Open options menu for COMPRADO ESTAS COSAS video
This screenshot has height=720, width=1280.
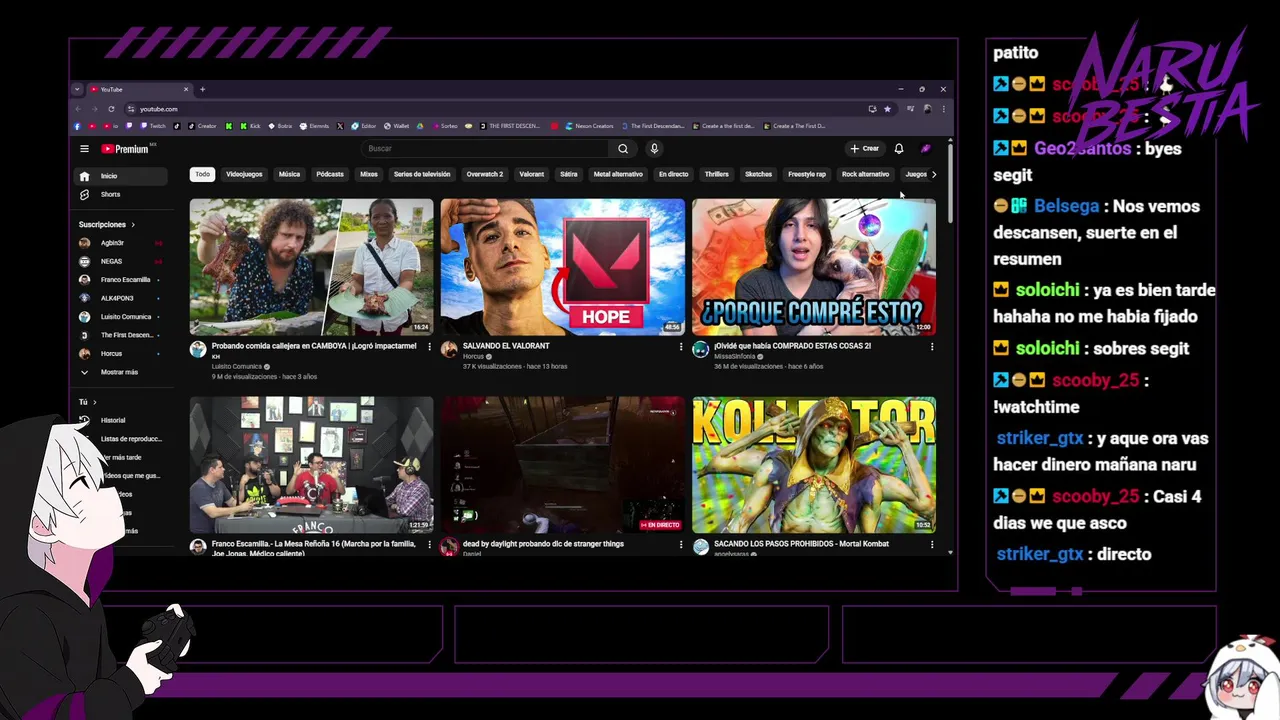point(932,347)
